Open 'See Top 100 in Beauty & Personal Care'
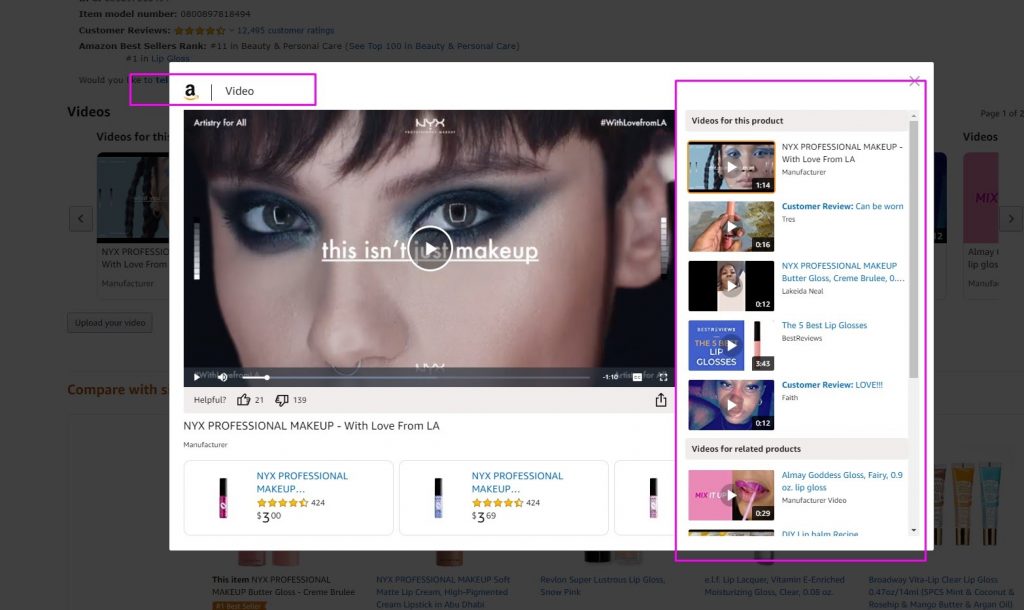 434,46
